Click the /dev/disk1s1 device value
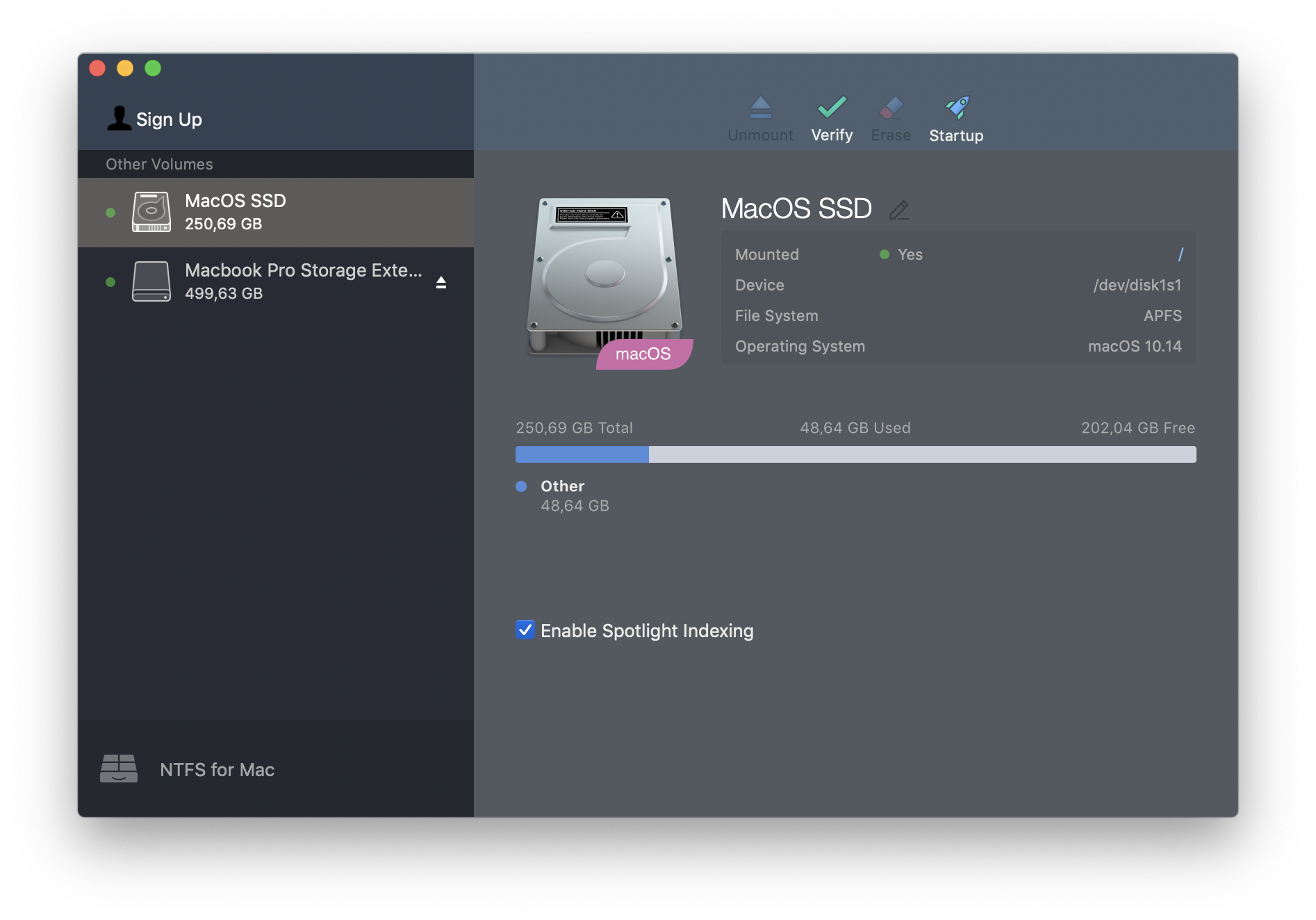 1137,285
